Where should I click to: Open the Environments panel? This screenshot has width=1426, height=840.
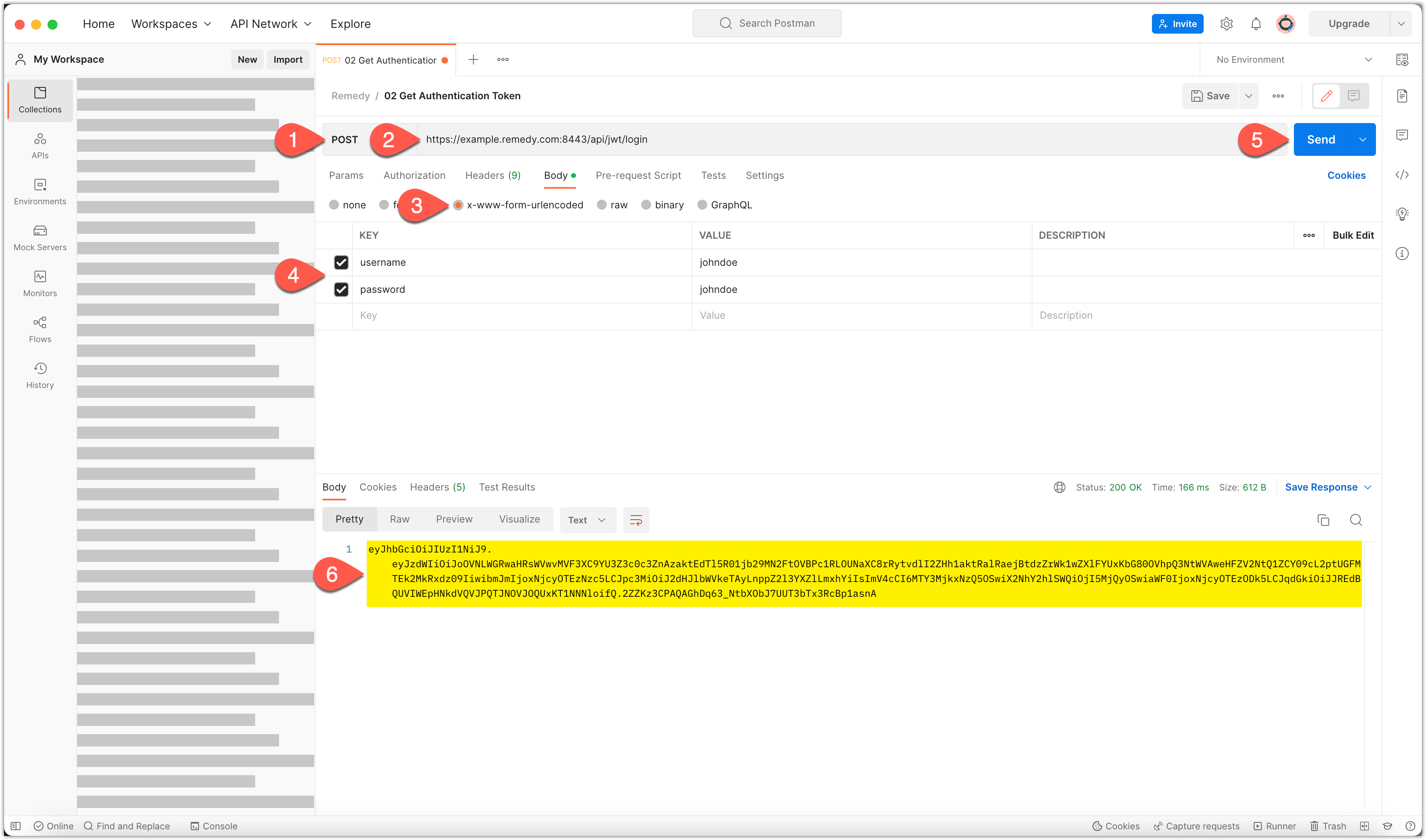(x=40, y=191)
